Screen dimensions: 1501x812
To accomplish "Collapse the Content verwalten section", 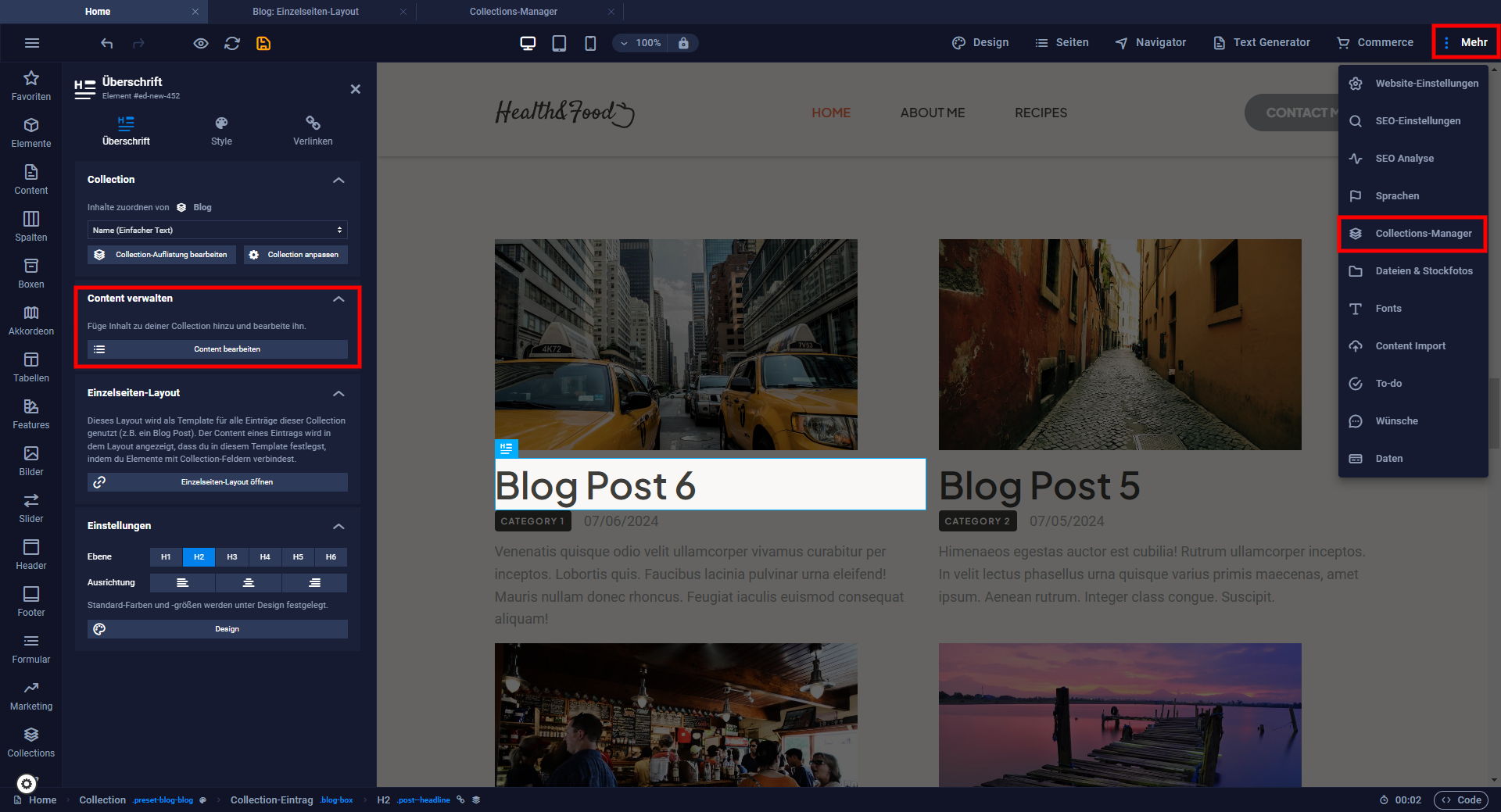I will tap(339, 299).
